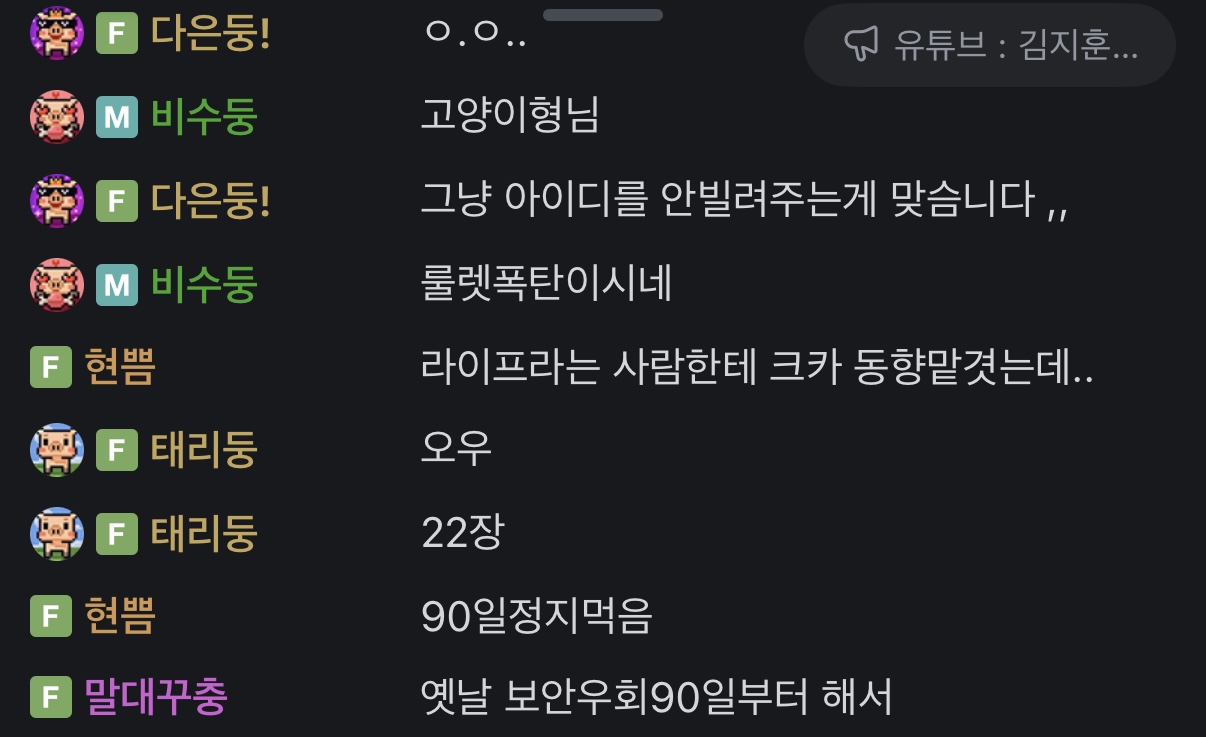Image resolution: width=1206 pixels, height=737 pixels.
Task: Tap the F badge on 현쁨's 90일정지먹음 row
Action: coord(51,616)
